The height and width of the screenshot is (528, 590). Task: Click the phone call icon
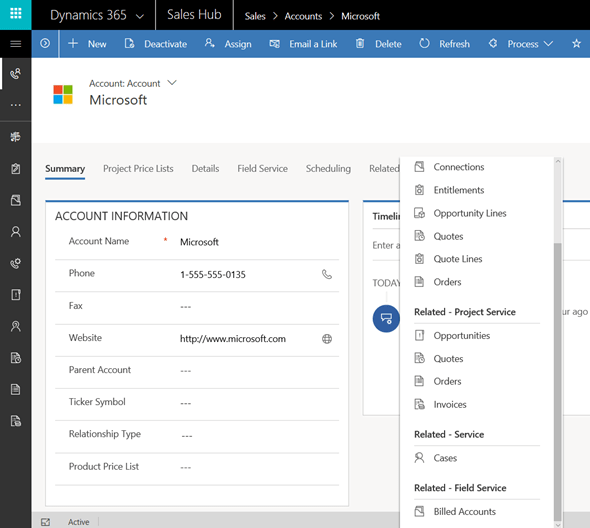(327, 274)
